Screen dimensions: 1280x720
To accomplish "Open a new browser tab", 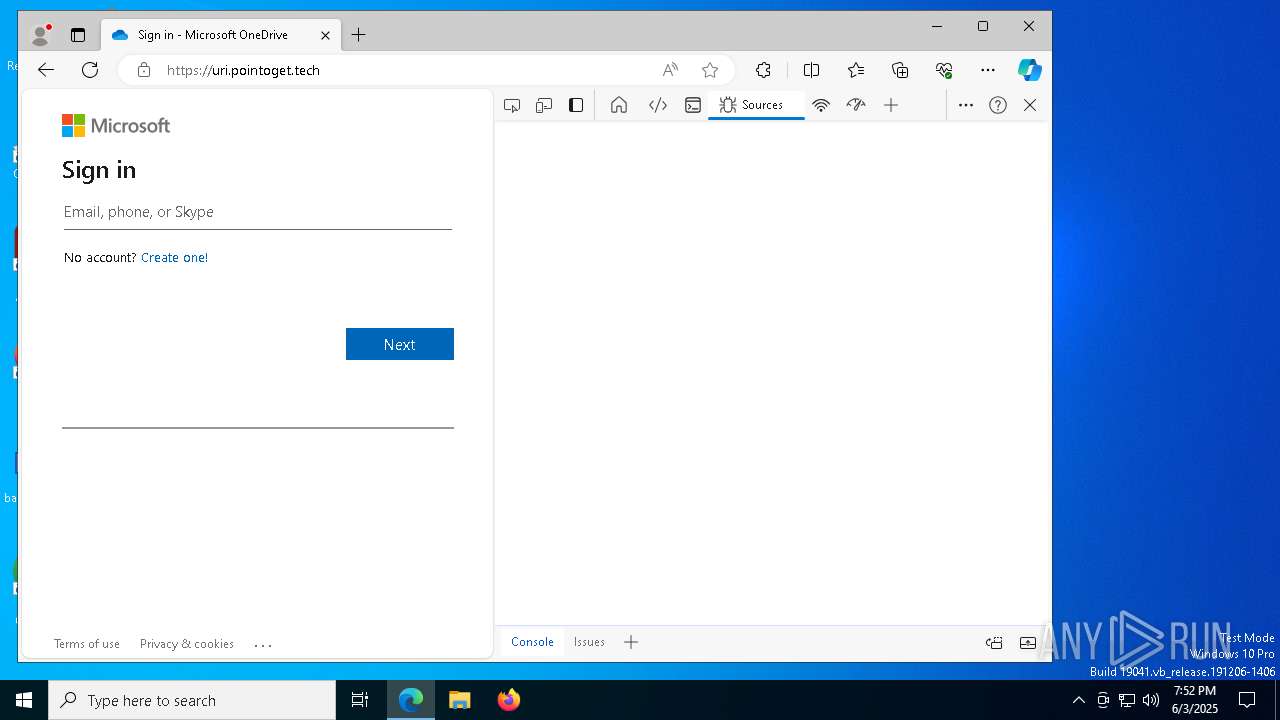I will click(358, 35).
